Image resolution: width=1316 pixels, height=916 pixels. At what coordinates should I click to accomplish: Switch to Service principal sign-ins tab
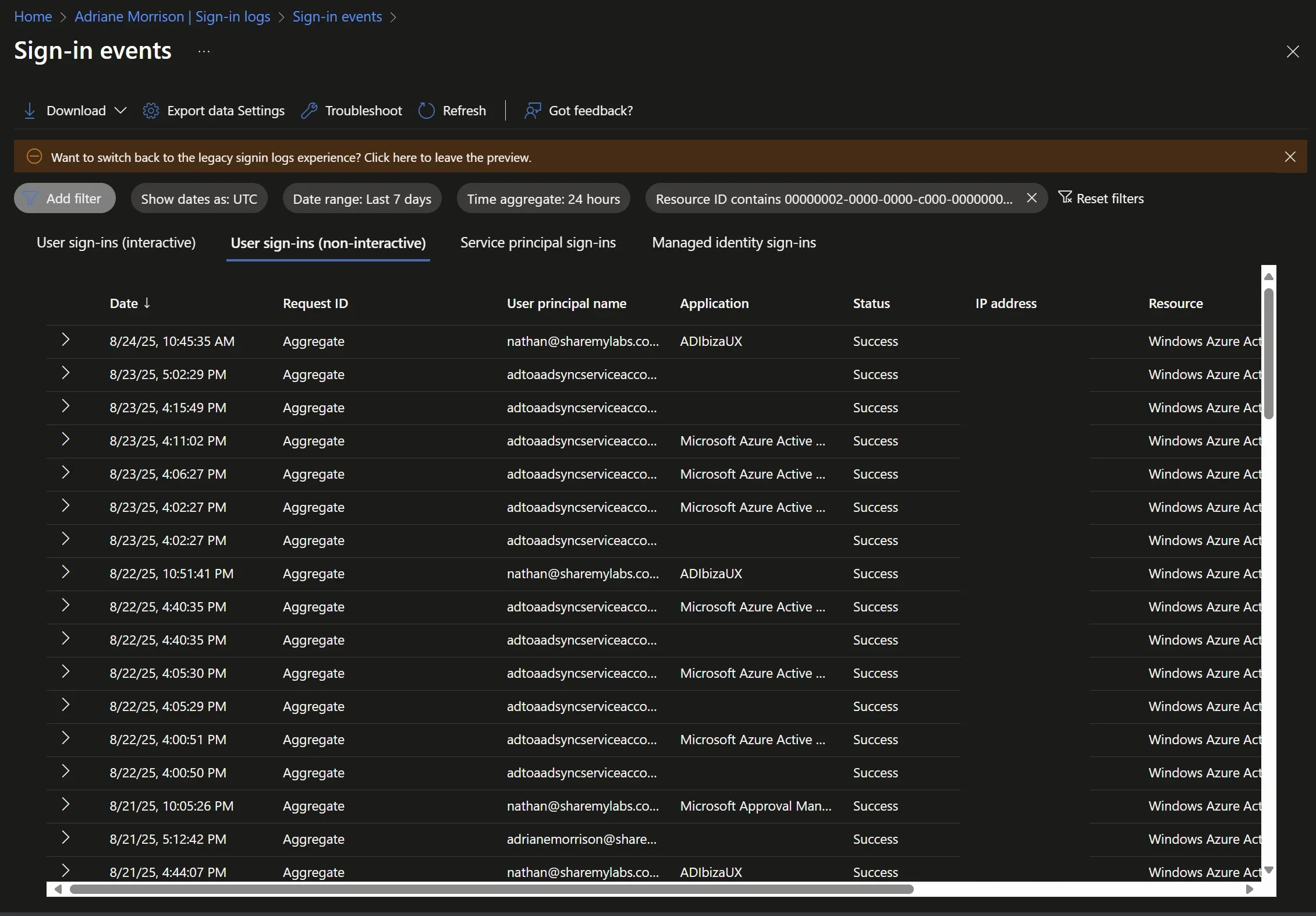click(537, 242)
